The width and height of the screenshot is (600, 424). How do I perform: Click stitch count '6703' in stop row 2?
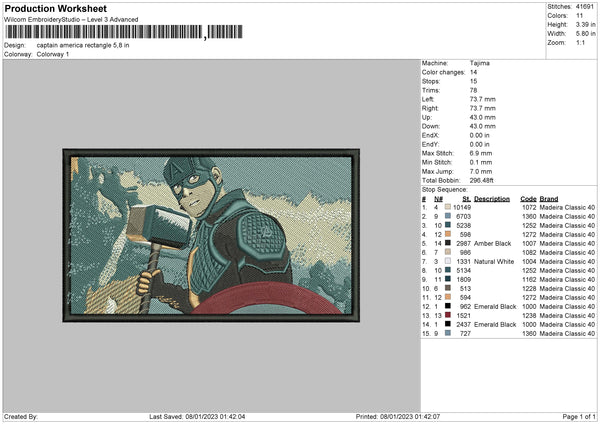[463, 216]
